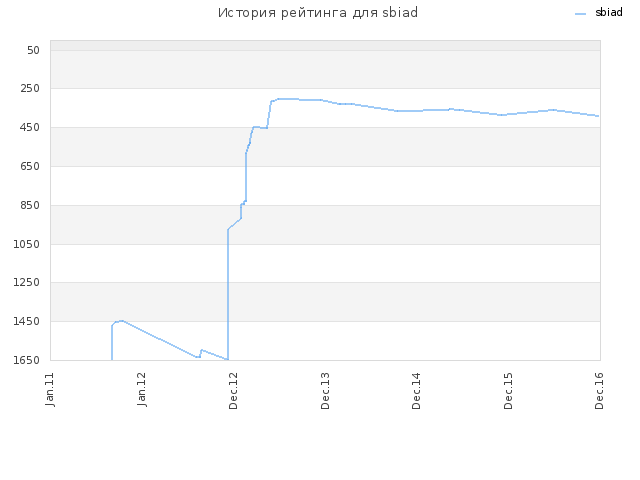Viewport: 640px width, 480px height.
Task: Click the Jan.11 x-axis label
Action: point(50,389)
